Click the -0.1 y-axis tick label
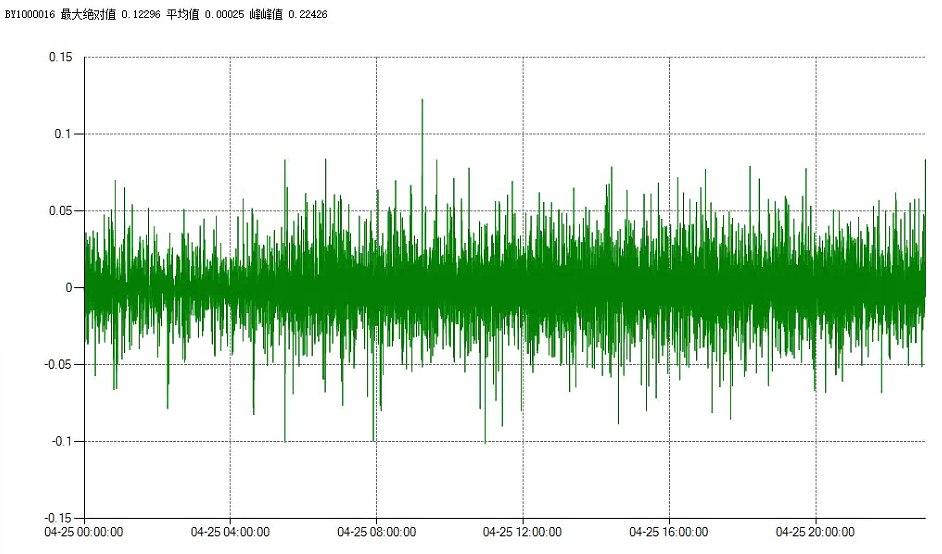This screenshot has height=554, width=942. click(x=62, y=442)
